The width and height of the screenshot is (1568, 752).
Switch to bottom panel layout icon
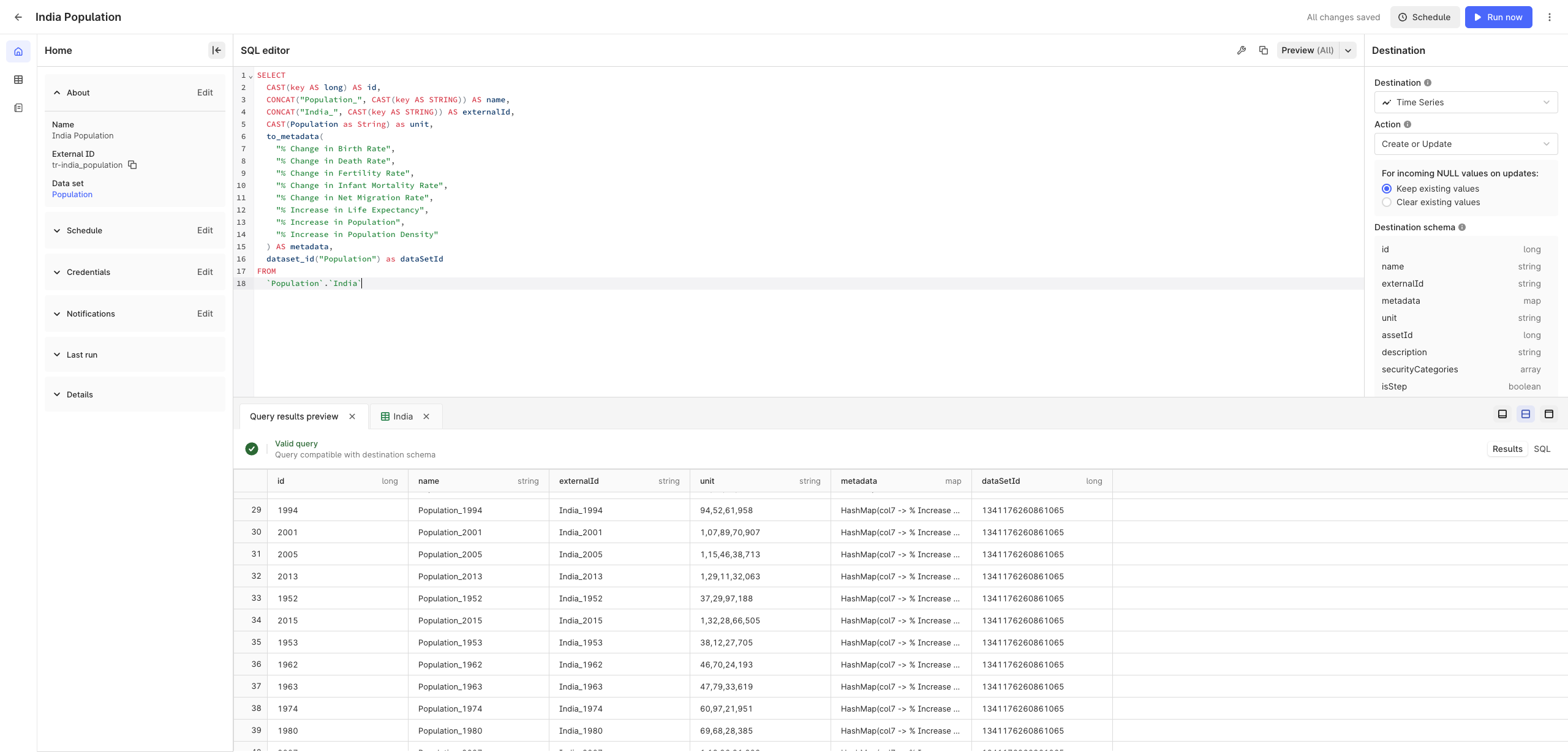(x=1502, y=414)
